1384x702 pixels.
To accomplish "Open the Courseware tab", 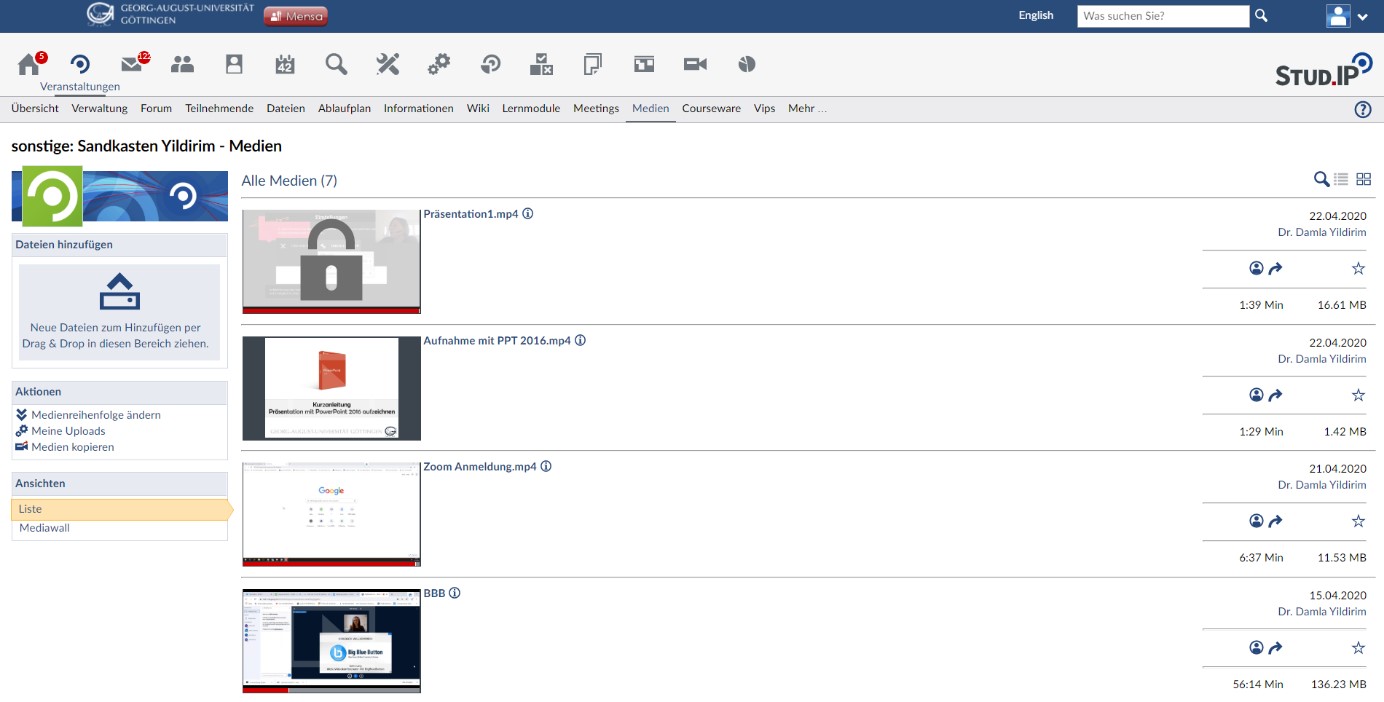I will (x=711, y=108).
